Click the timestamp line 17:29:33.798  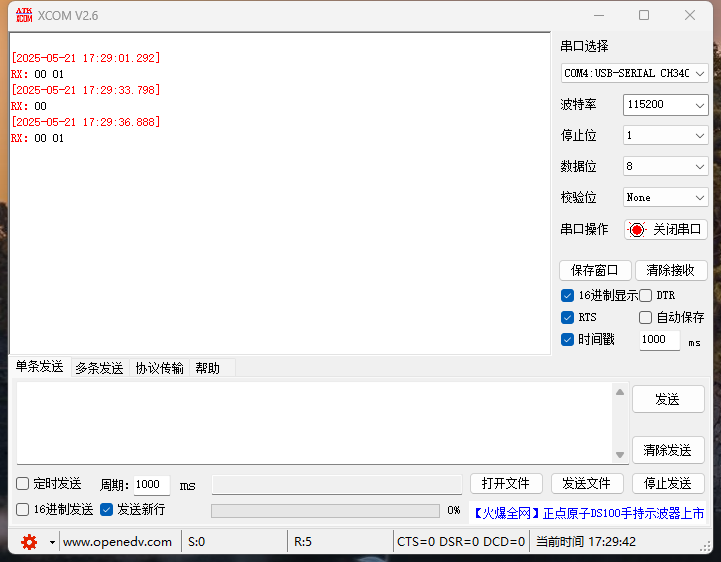pos(86,90)
